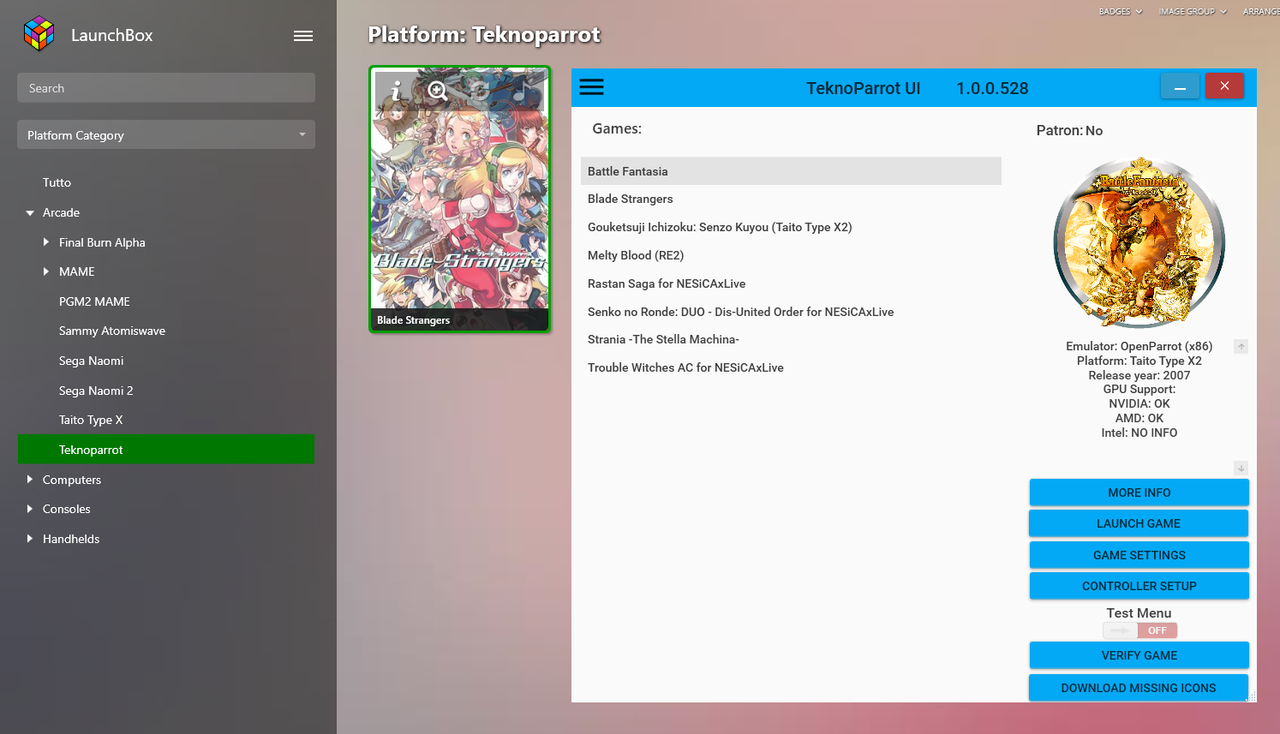Image resolution: width=1280 pixels, height=734 pixels.
Task: Open the TeknoParrot UI hamburger menu
Action: [x=592, y=87]
